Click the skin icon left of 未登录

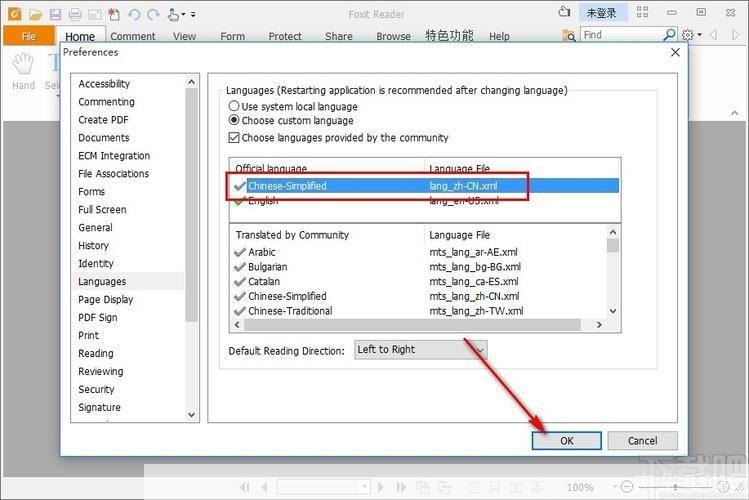(565, 12)
